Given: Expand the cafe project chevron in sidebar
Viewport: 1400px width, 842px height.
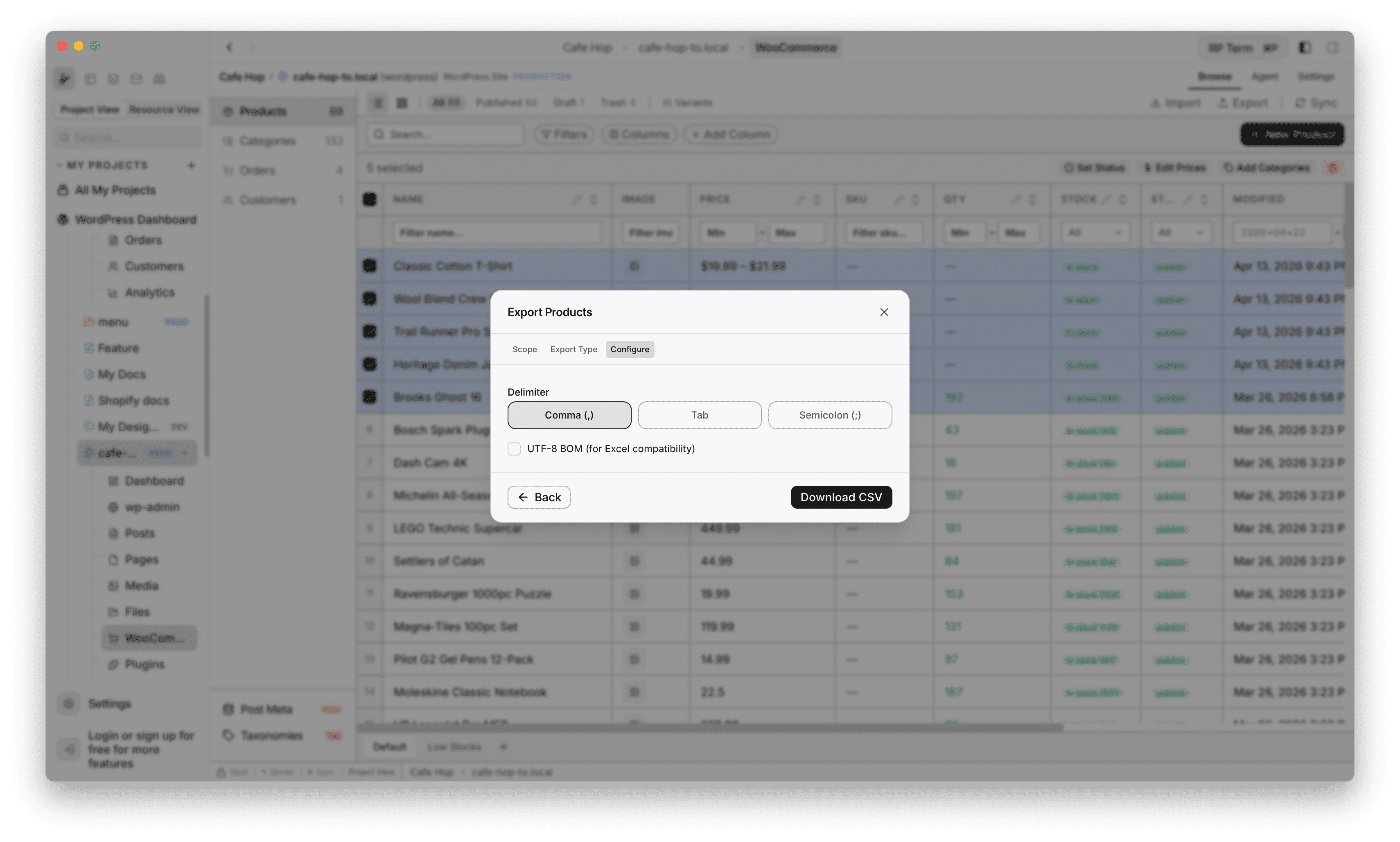Looking at the screenshot, I should (185, 453).
